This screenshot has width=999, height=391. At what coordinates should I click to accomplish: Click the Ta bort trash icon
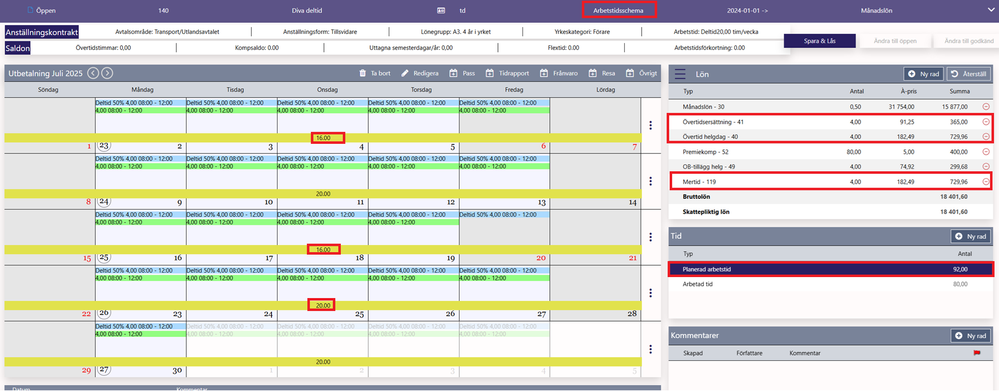[x=363, y=73]
